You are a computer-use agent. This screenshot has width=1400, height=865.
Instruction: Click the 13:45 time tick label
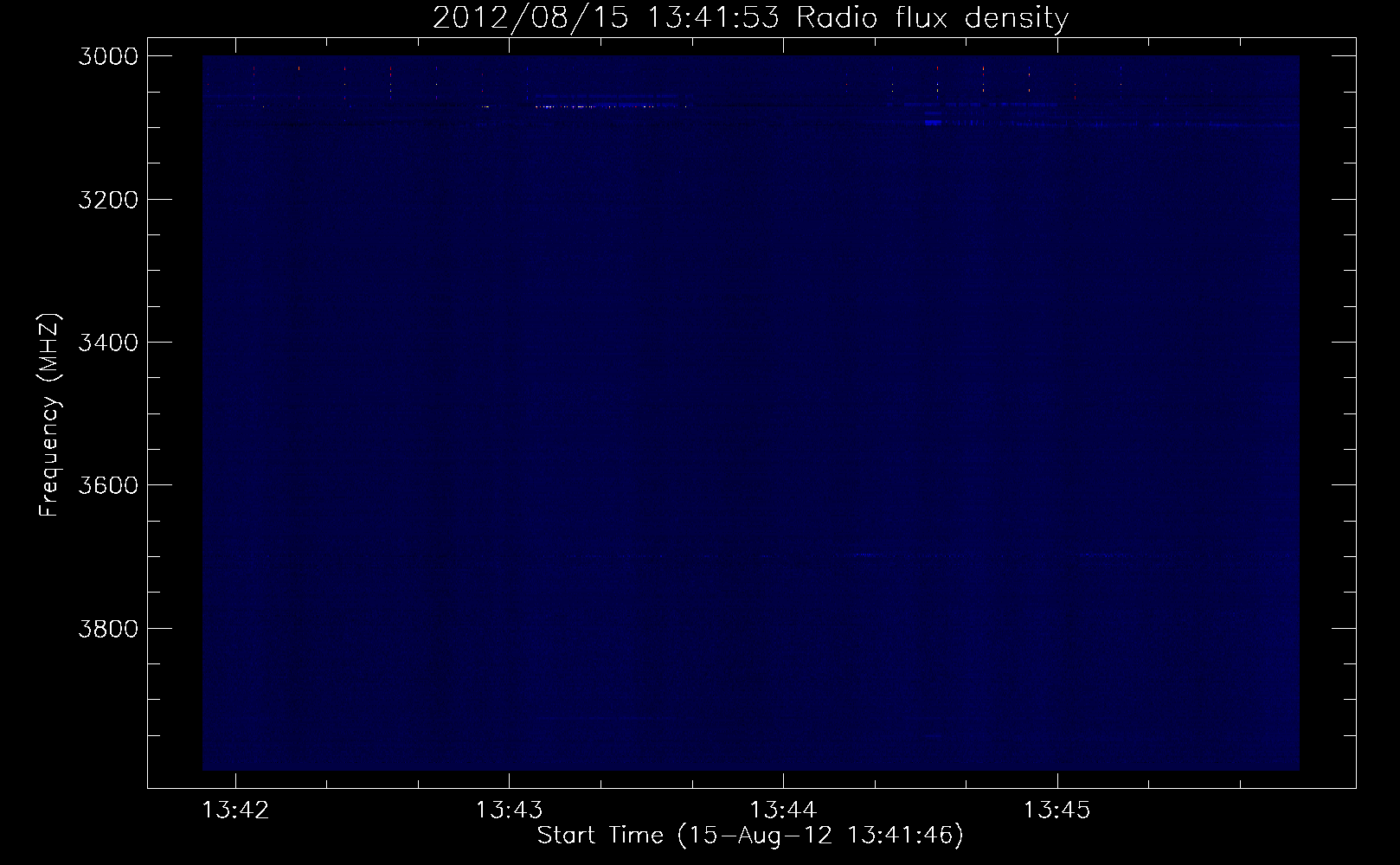(1057, 810)
